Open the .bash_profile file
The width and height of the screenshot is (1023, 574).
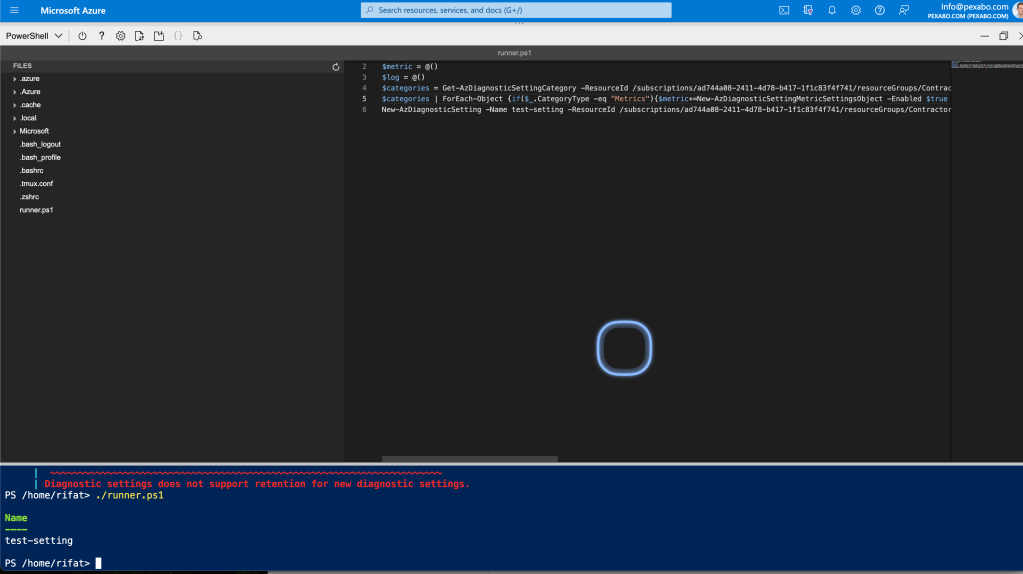click(x=40, y=157)
